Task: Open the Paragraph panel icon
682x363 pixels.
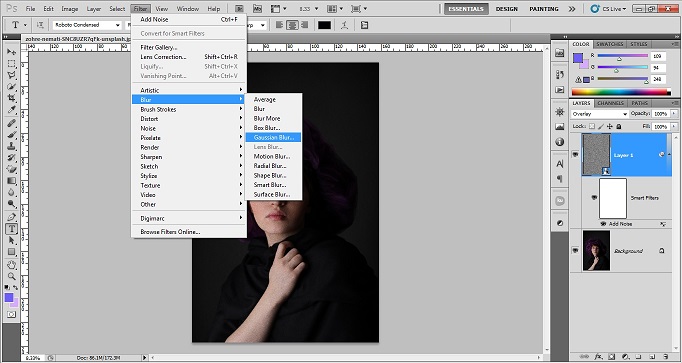Action: (560, 179)
